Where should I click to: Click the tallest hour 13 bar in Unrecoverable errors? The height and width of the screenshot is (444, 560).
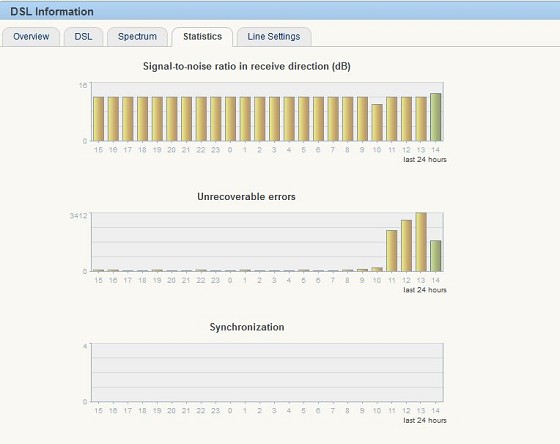point(421,242)
